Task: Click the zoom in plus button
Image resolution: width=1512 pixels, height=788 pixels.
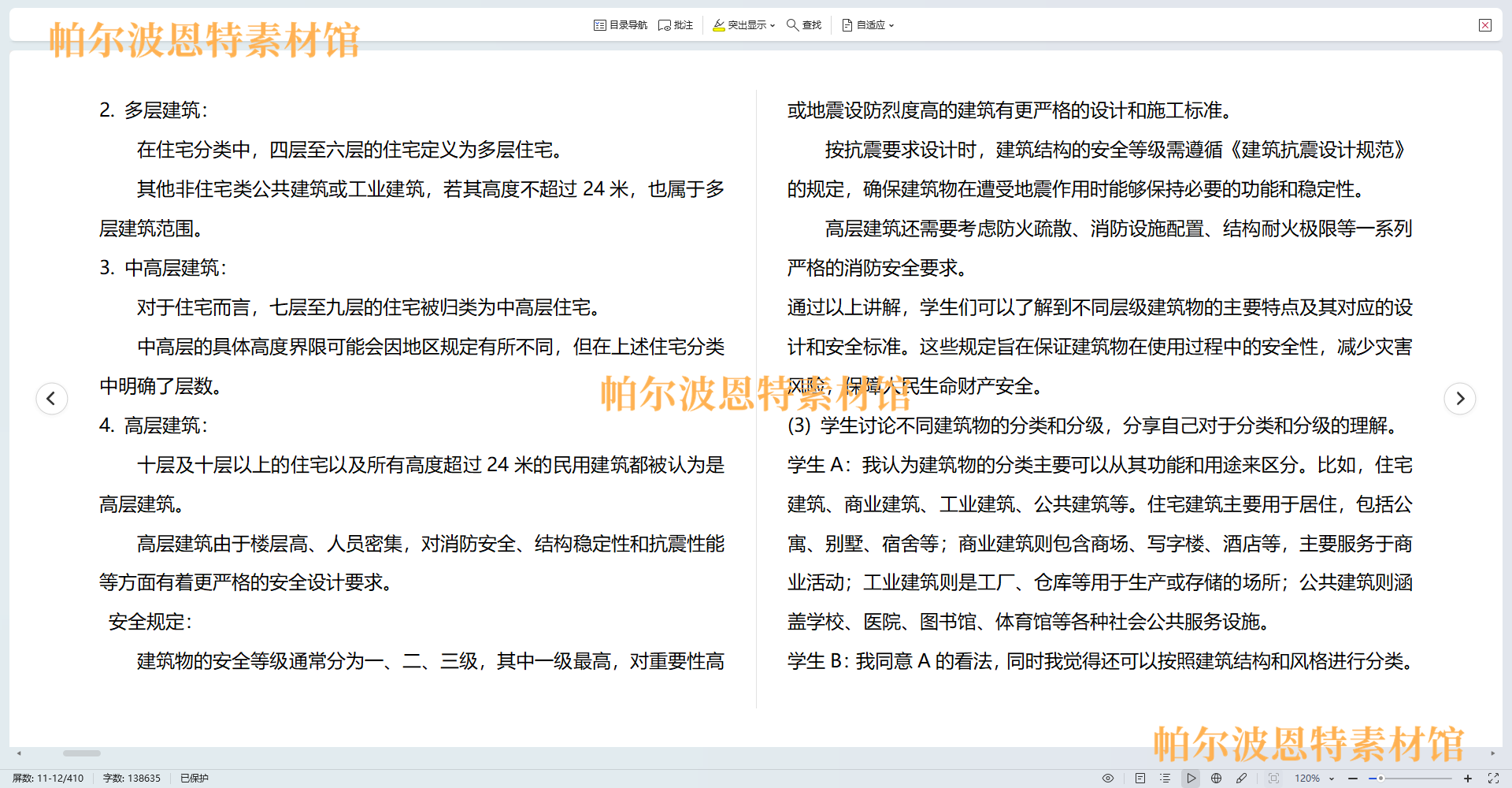Action: coord(1468,778)
